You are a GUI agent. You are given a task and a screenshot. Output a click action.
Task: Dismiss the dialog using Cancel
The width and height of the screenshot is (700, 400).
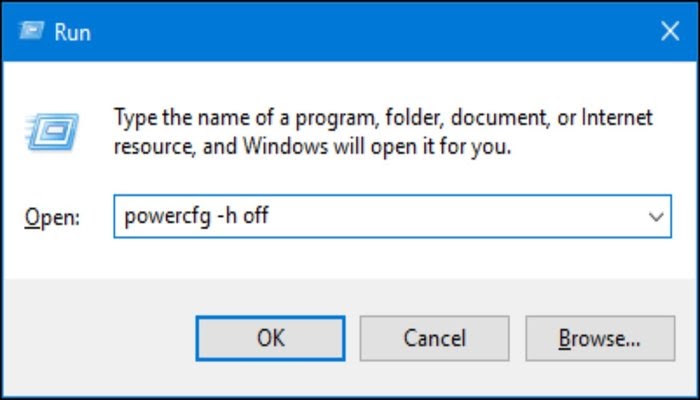(x=434, y=338)
